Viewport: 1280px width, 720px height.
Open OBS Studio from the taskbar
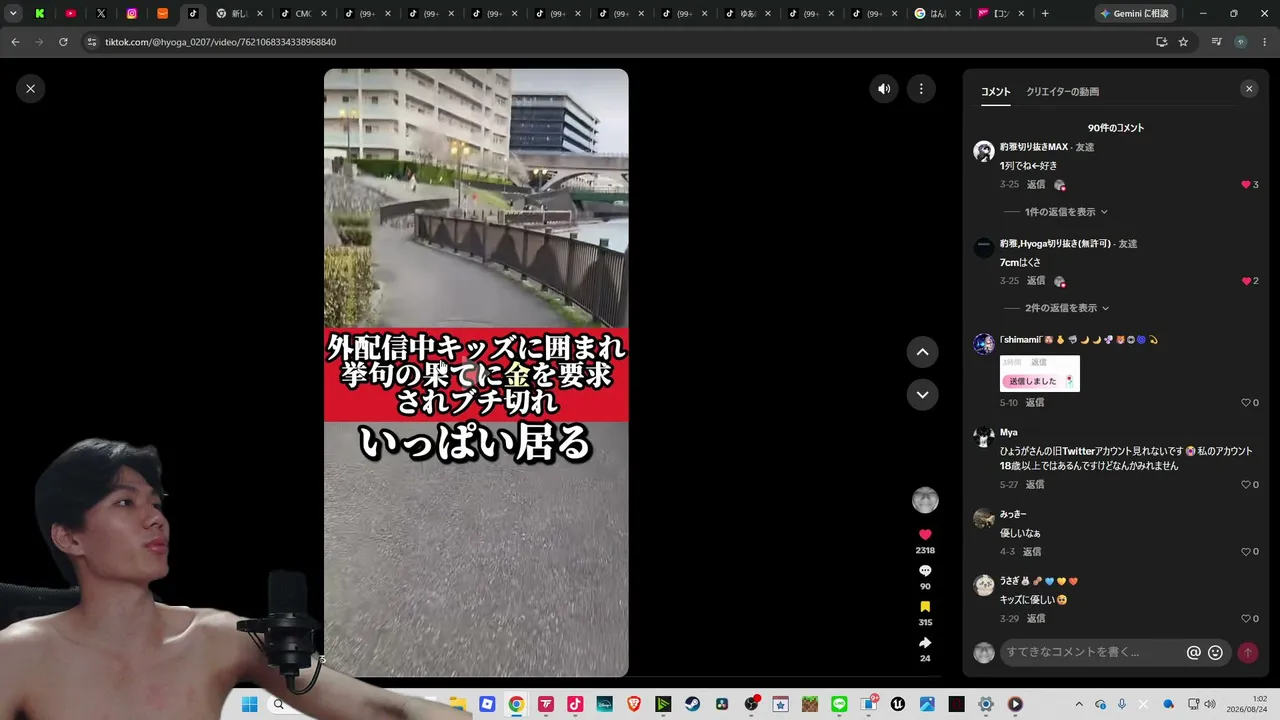point(751,704)
